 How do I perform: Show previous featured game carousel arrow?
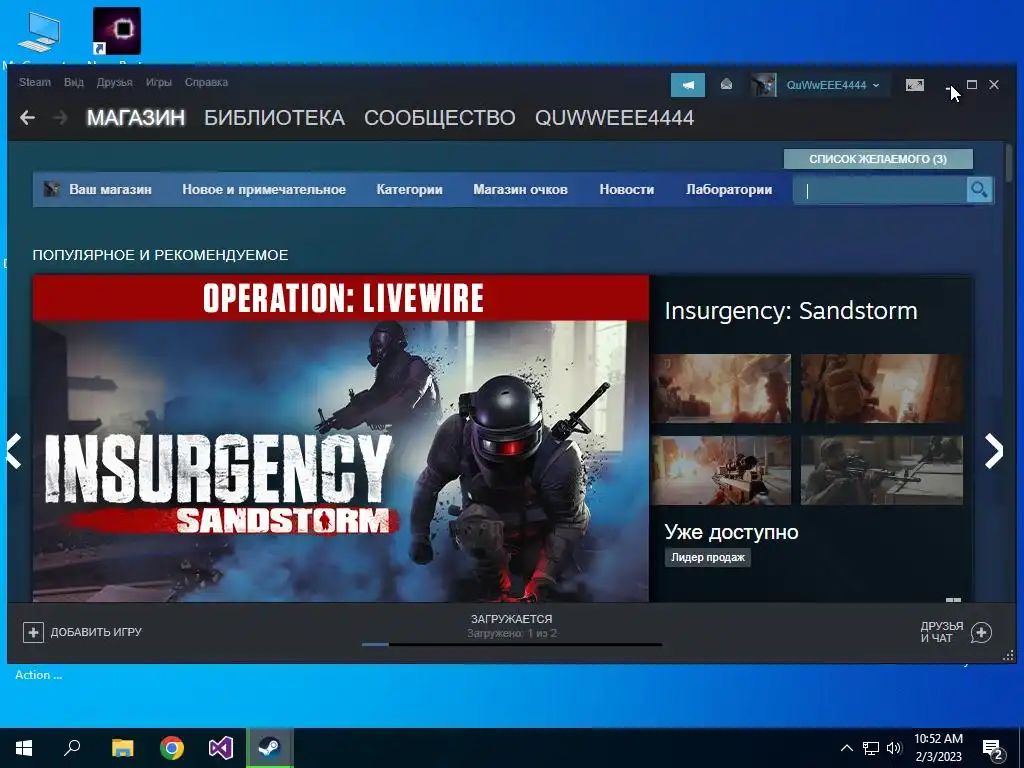point(14,451)
